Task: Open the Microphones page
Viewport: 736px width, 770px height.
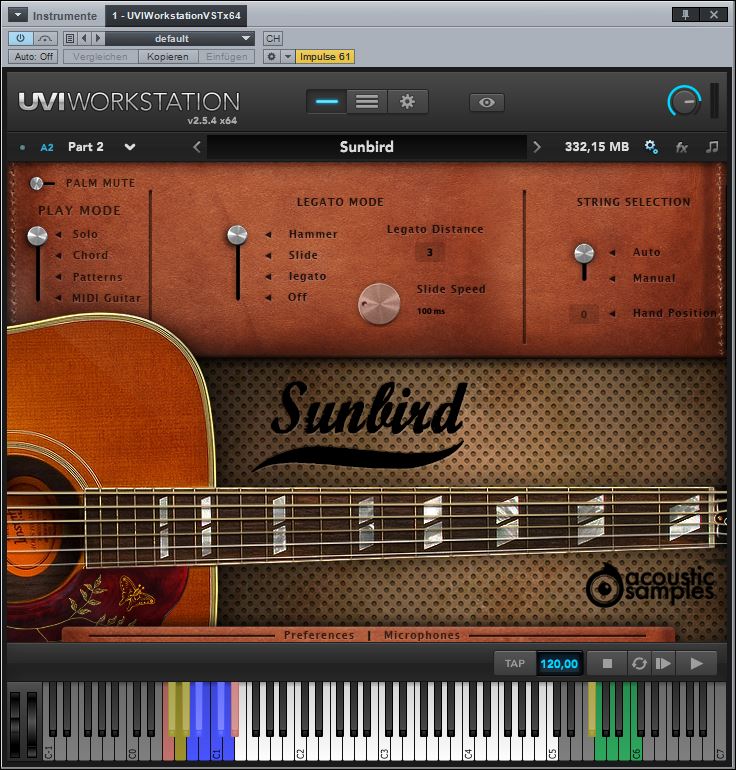Action: tap(422, 635)
